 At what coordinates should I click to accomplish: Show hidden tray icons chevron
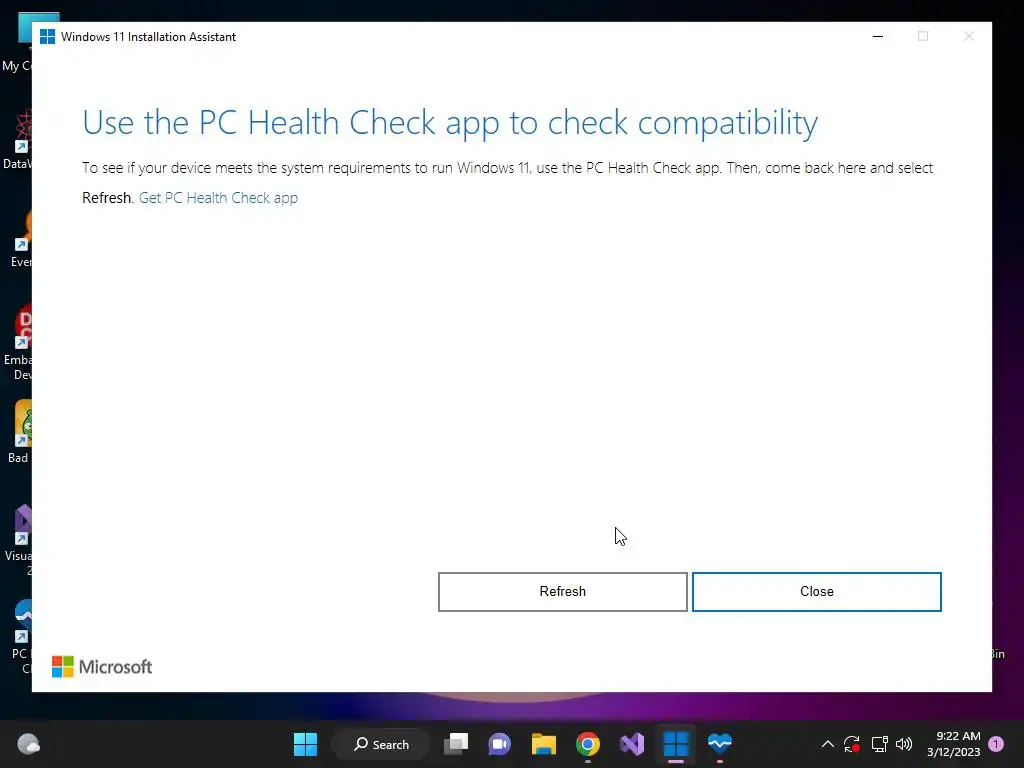tap(827, 744)
